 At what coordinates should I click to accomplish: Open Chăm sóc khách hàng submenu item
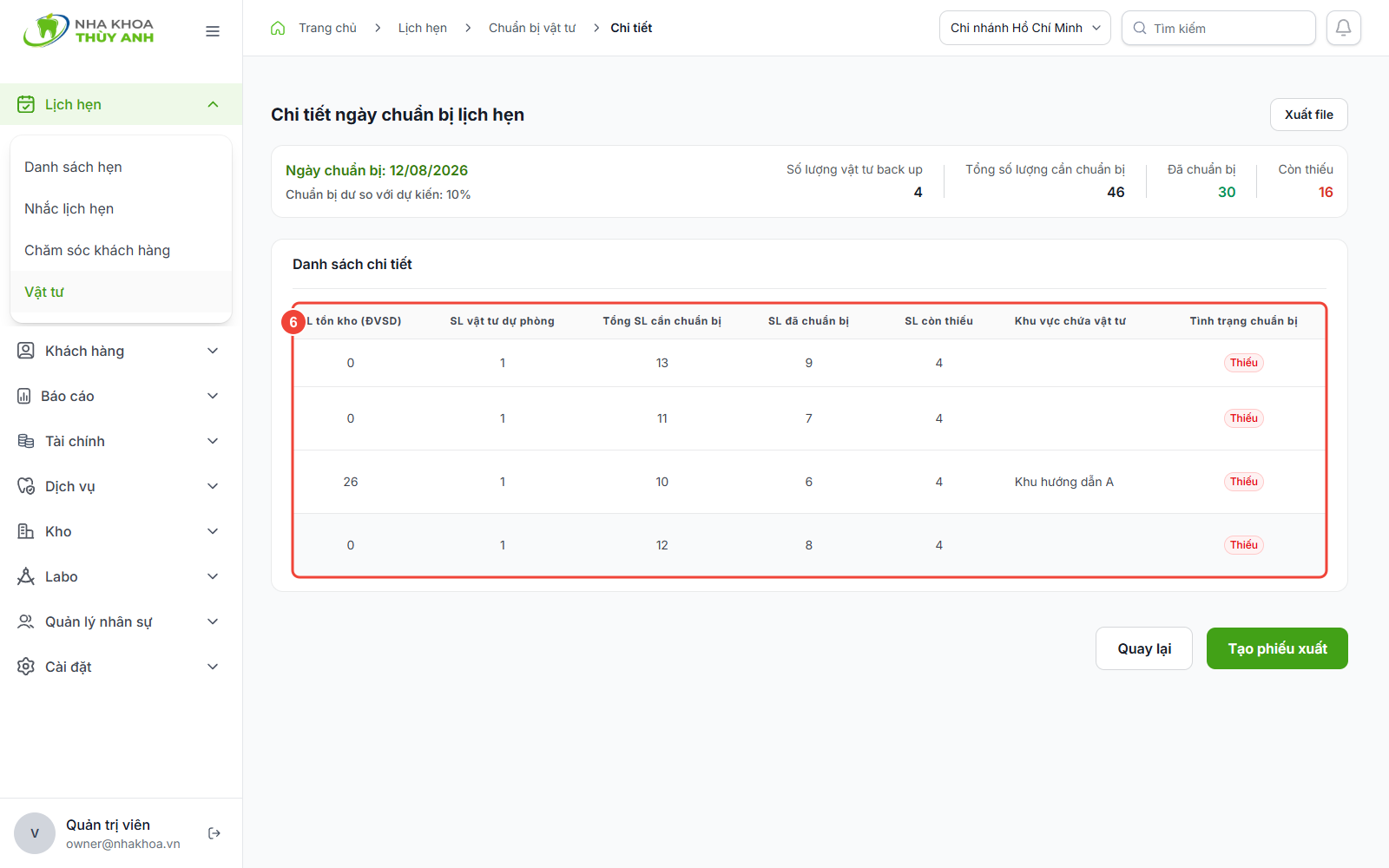(122, 250)
